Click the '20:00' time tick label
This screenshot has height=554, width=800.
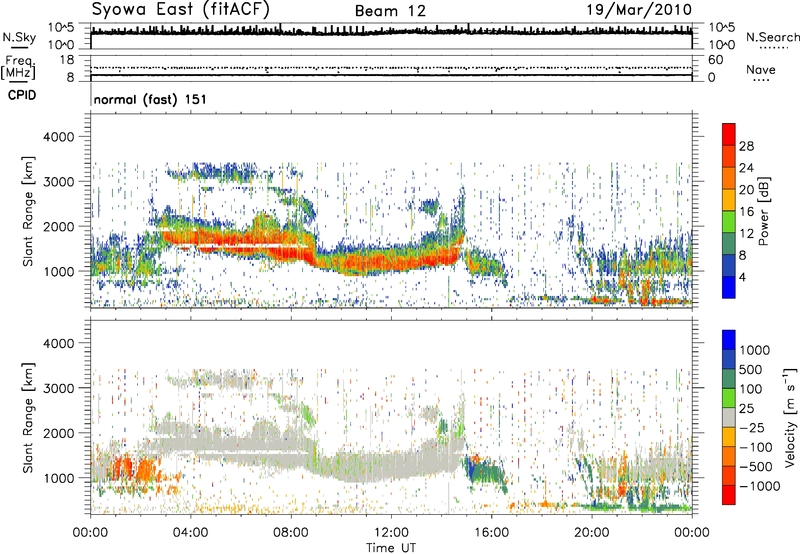coord(592,533)
